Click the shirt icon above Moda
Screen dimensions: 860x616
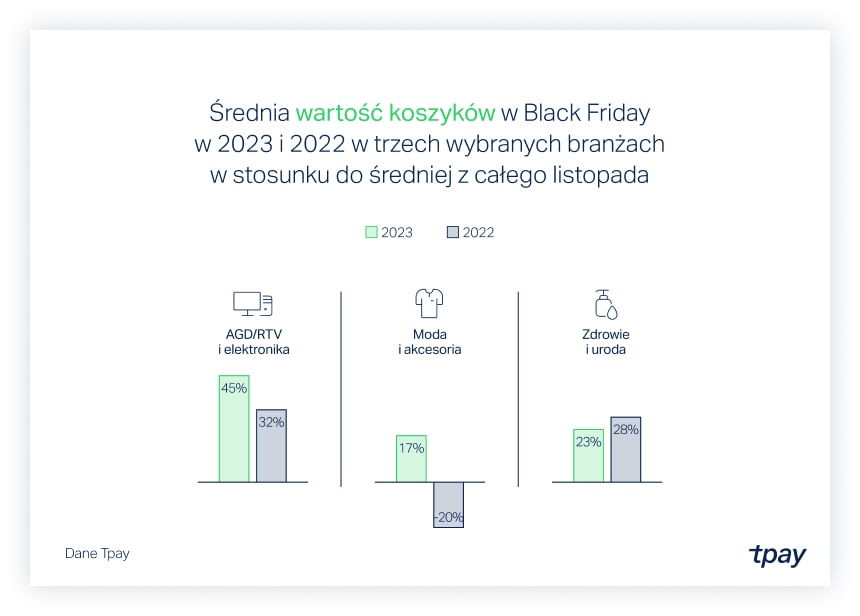click(x=429, y=303)
